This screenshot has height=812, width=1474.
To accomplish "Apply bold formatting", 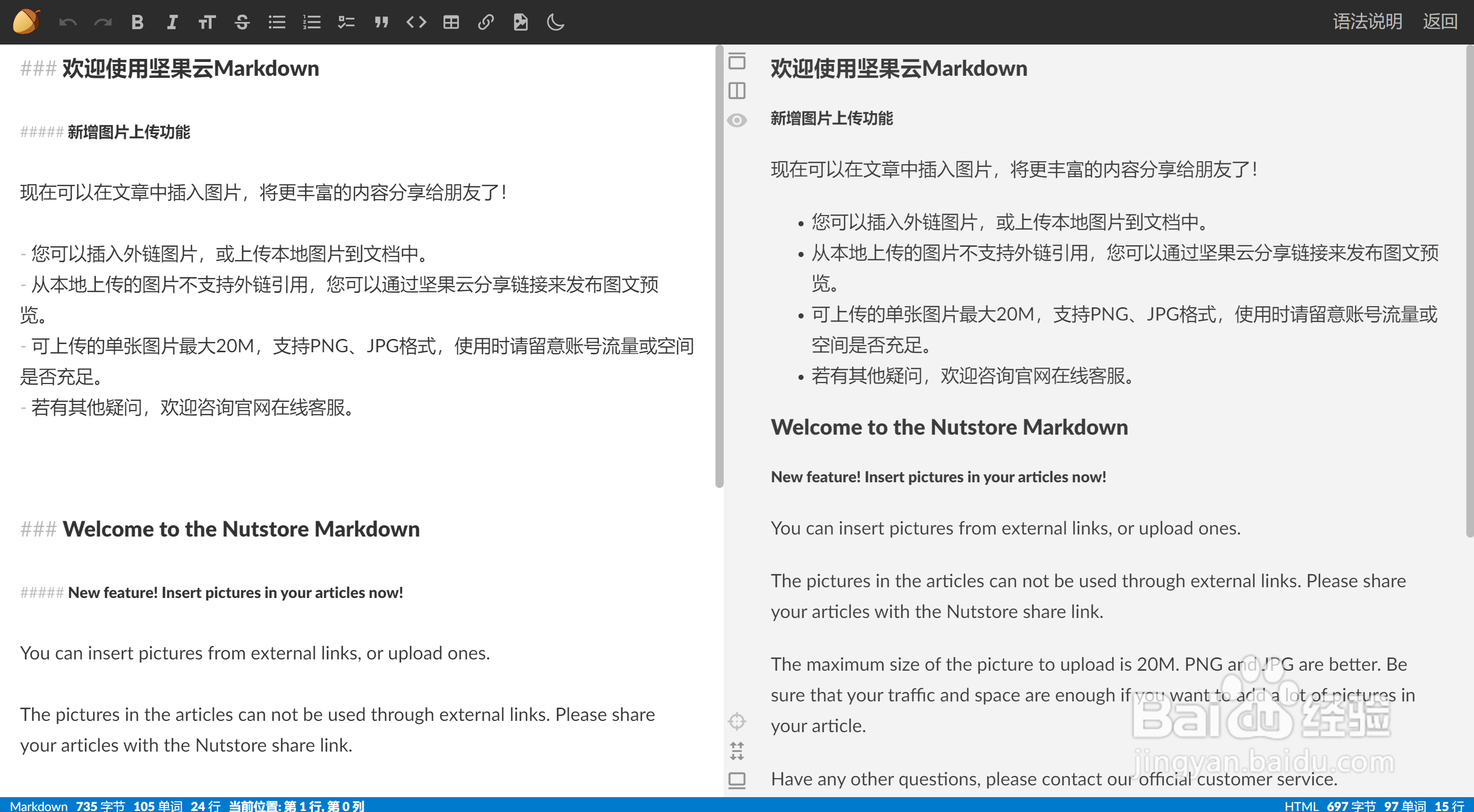I will [137, 23].
